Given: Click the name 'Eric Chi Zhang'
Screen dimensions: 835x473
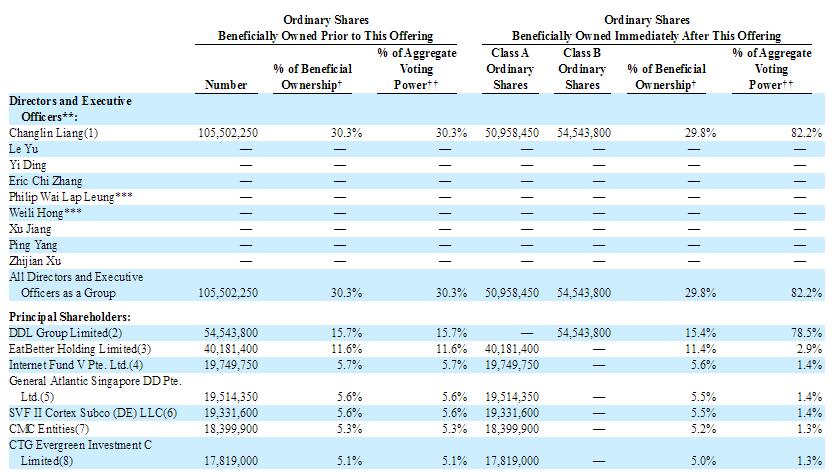Looking at the screenshot, I should click(x=46, y=181).
